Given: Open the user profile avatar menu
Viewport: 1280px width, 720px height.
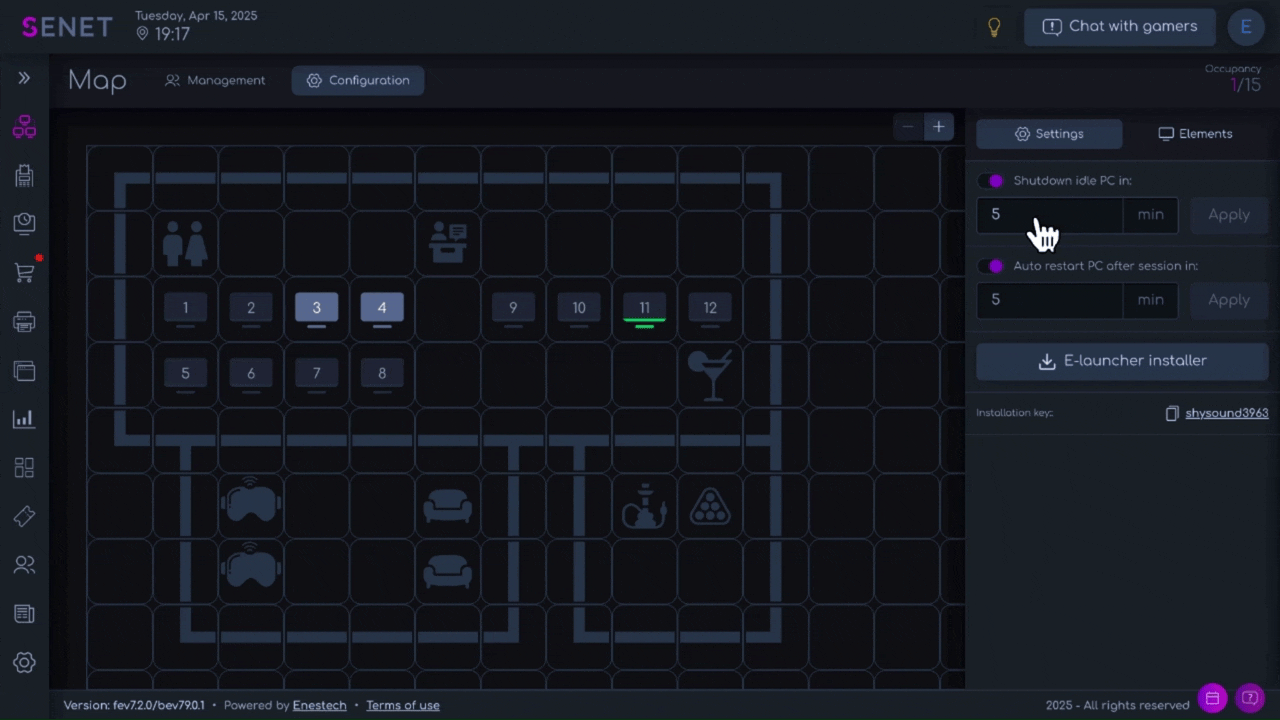Looking at the screenshot, I should [x=1246, y=27].
